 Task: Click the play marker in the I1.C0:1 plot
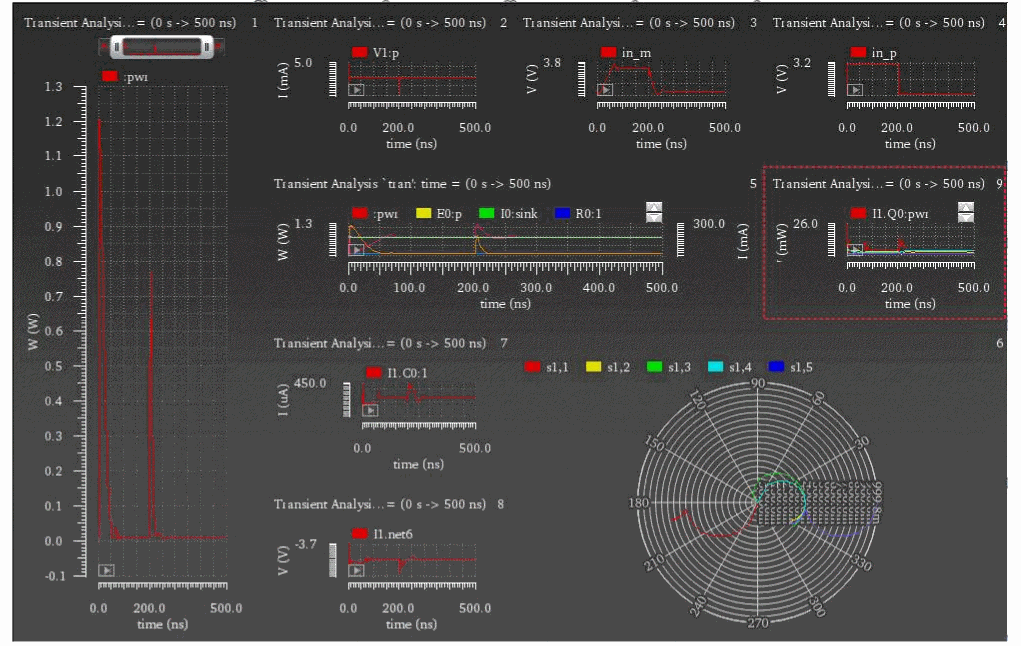[x=370, y=410]
